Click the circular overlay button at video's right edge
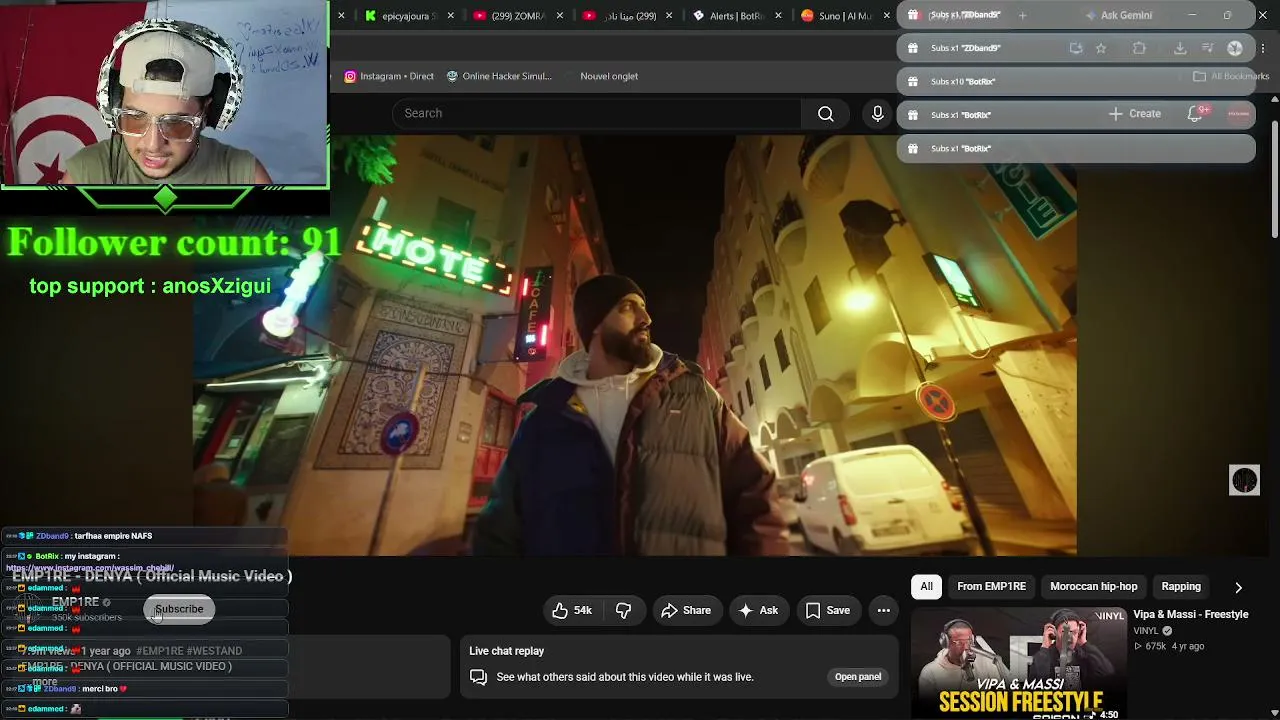The height and width of the screenshot is (720, 1280). click(x=1244, y=481)
